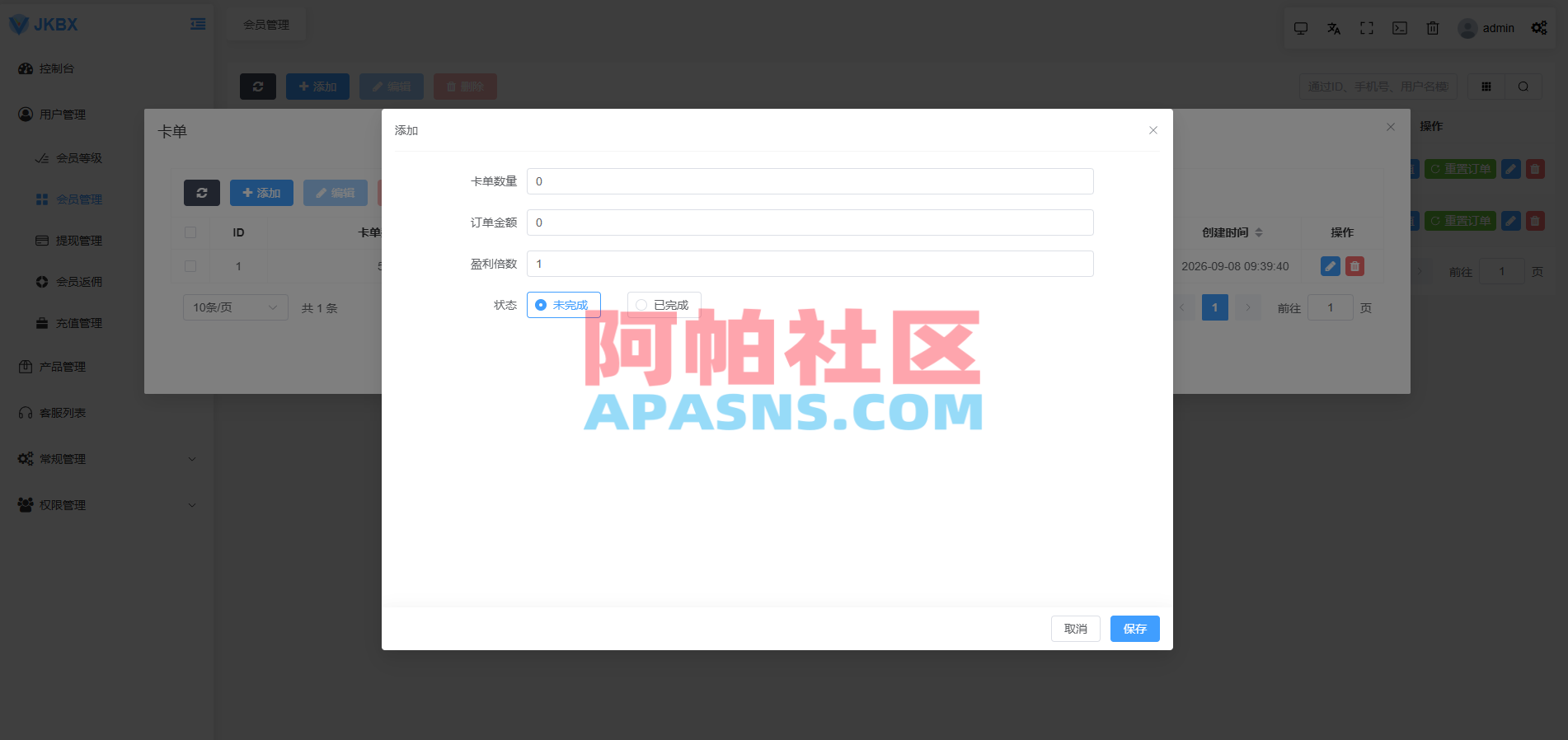Select the 未完成 status radio button

pos(563,305)
